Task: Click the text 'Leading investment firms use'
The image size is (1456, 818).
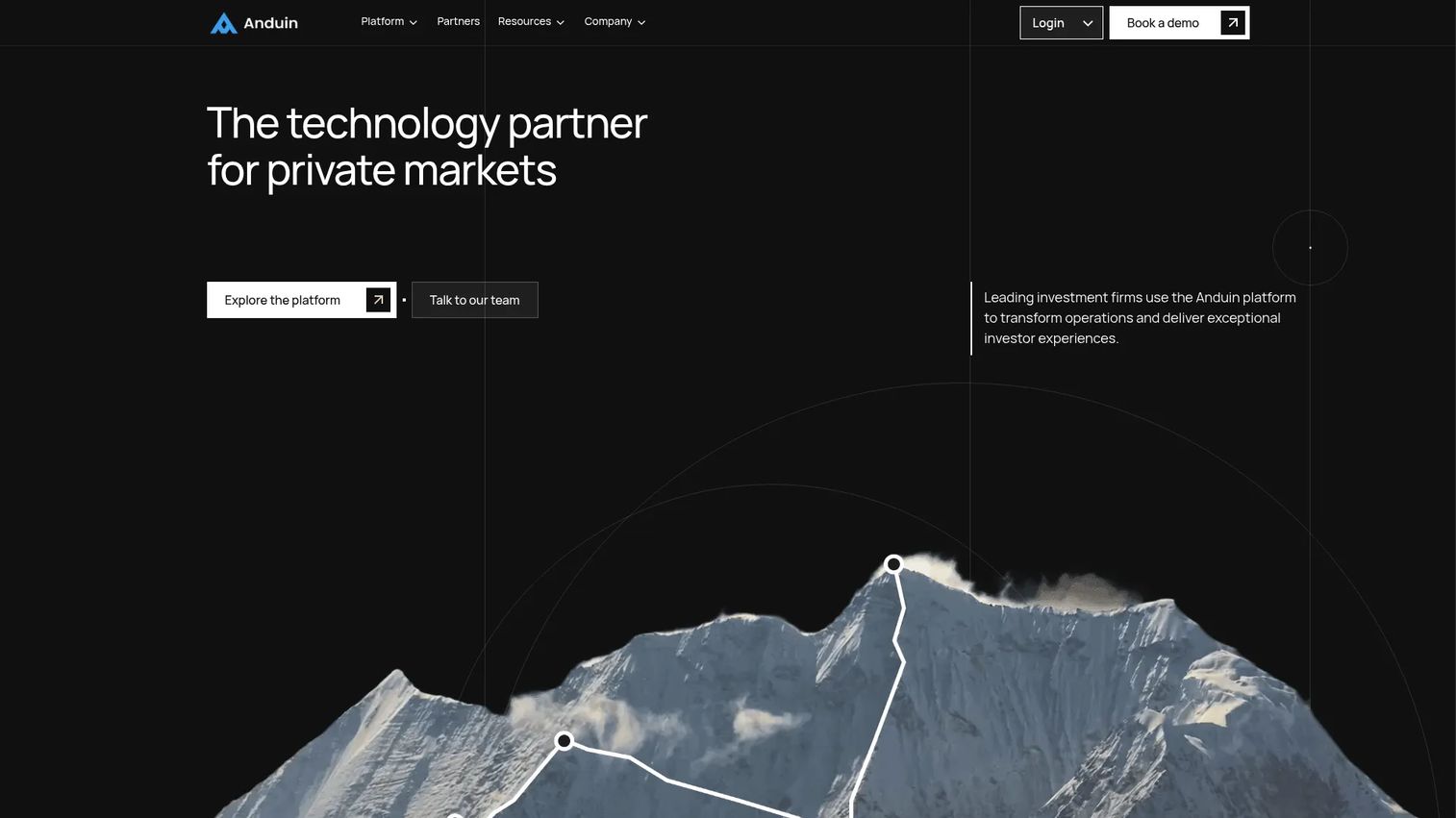Action: click(x=1075, y=298)
